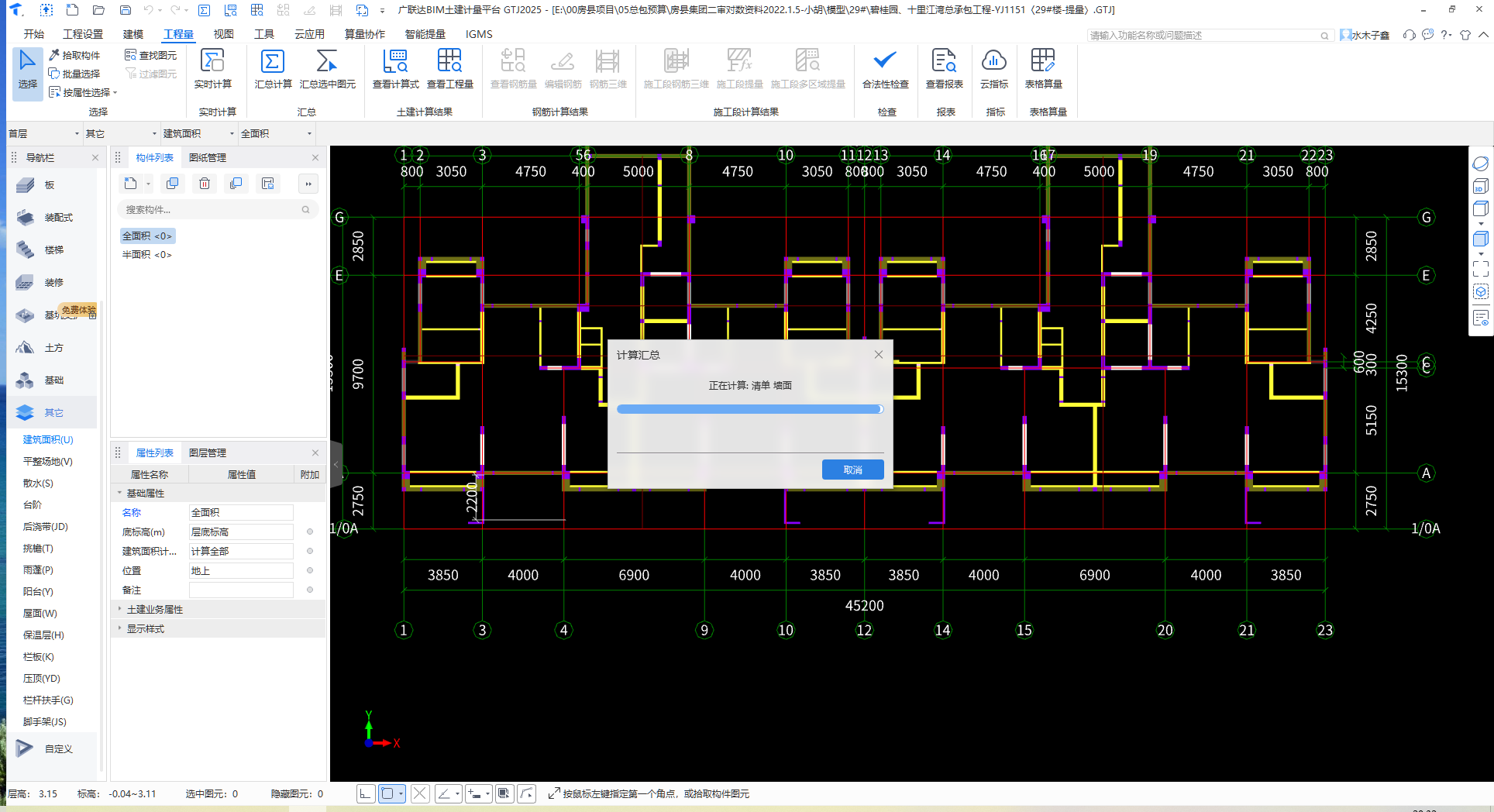Open the 全面积 component dropdown
This screenshot has width=1494, height=812.
pyautogui.click(x=276, y=133)
